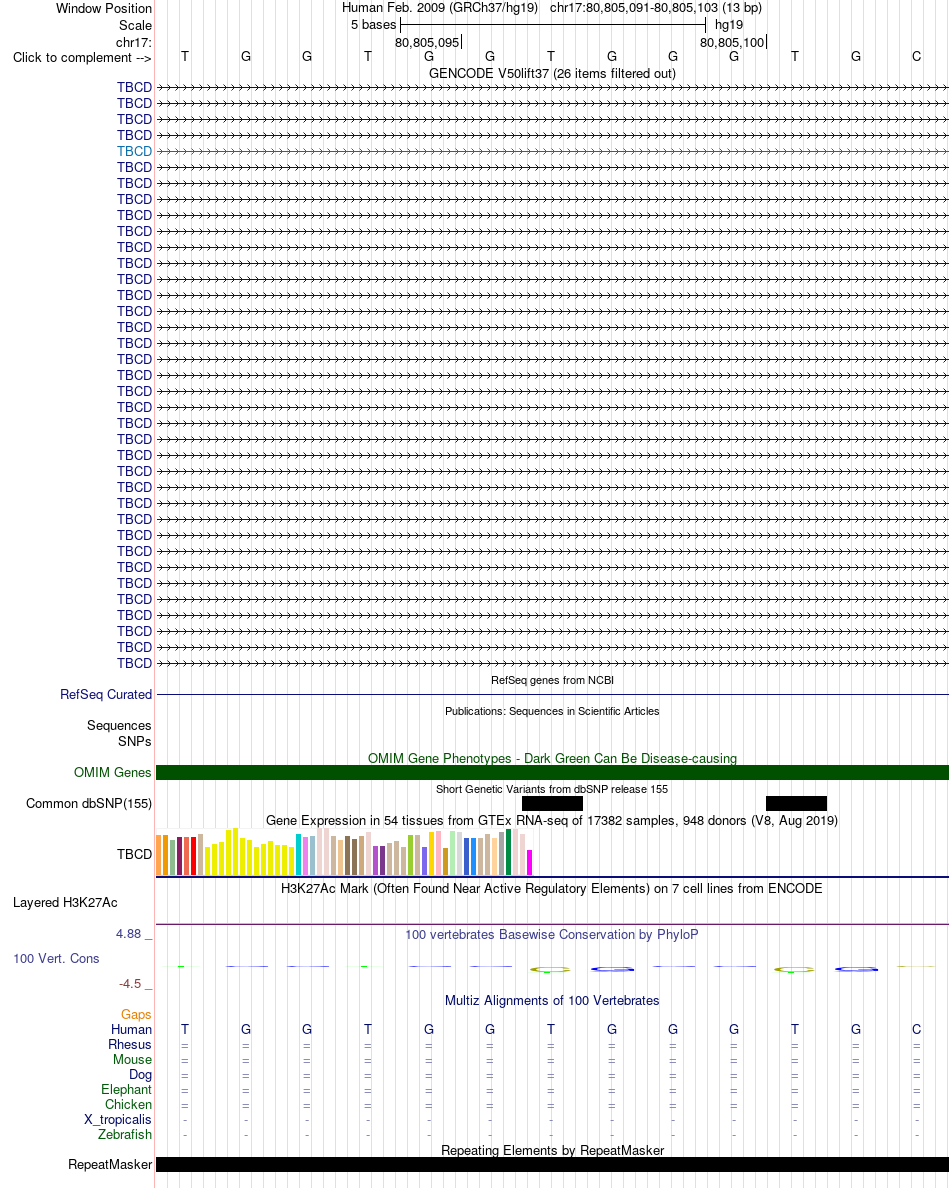Image resolution: width=950 pixels, height=1188 pixels.
Task: Click the 'Scale' label
Action: [136, 26]
